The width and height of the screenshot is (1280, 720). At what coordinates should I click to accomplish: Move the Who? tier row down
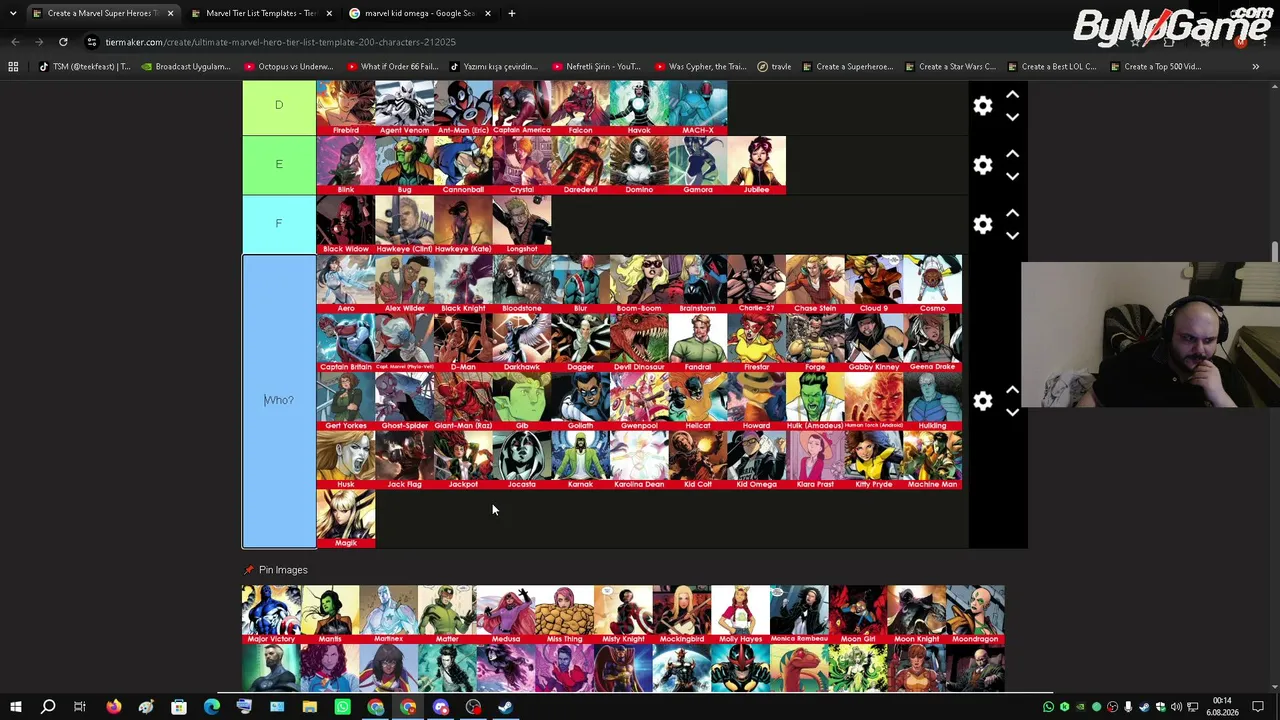1012,412
